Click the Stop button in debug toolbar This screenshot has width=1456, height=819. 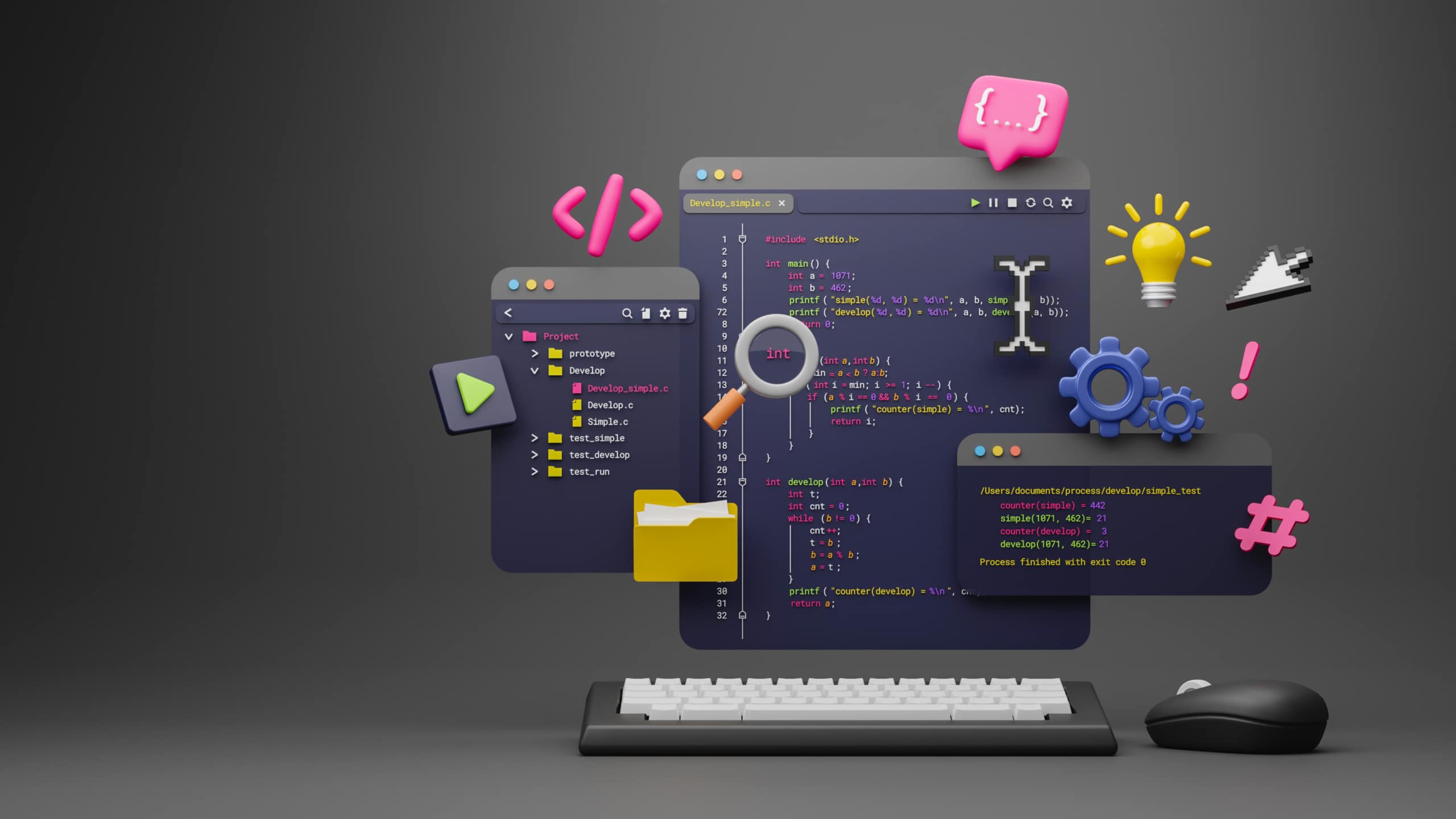tap(1011, 202)
